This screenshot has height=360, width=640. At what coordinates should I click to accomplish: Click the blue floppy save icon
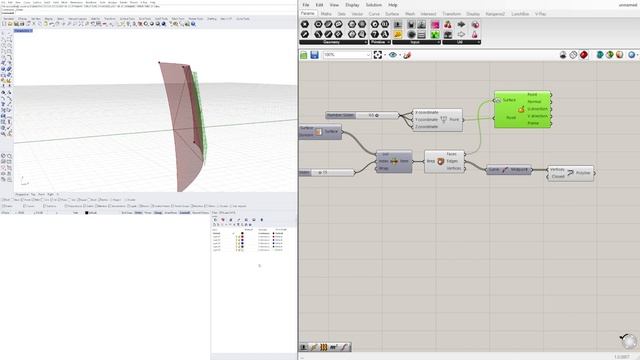(x=314, y=55)
